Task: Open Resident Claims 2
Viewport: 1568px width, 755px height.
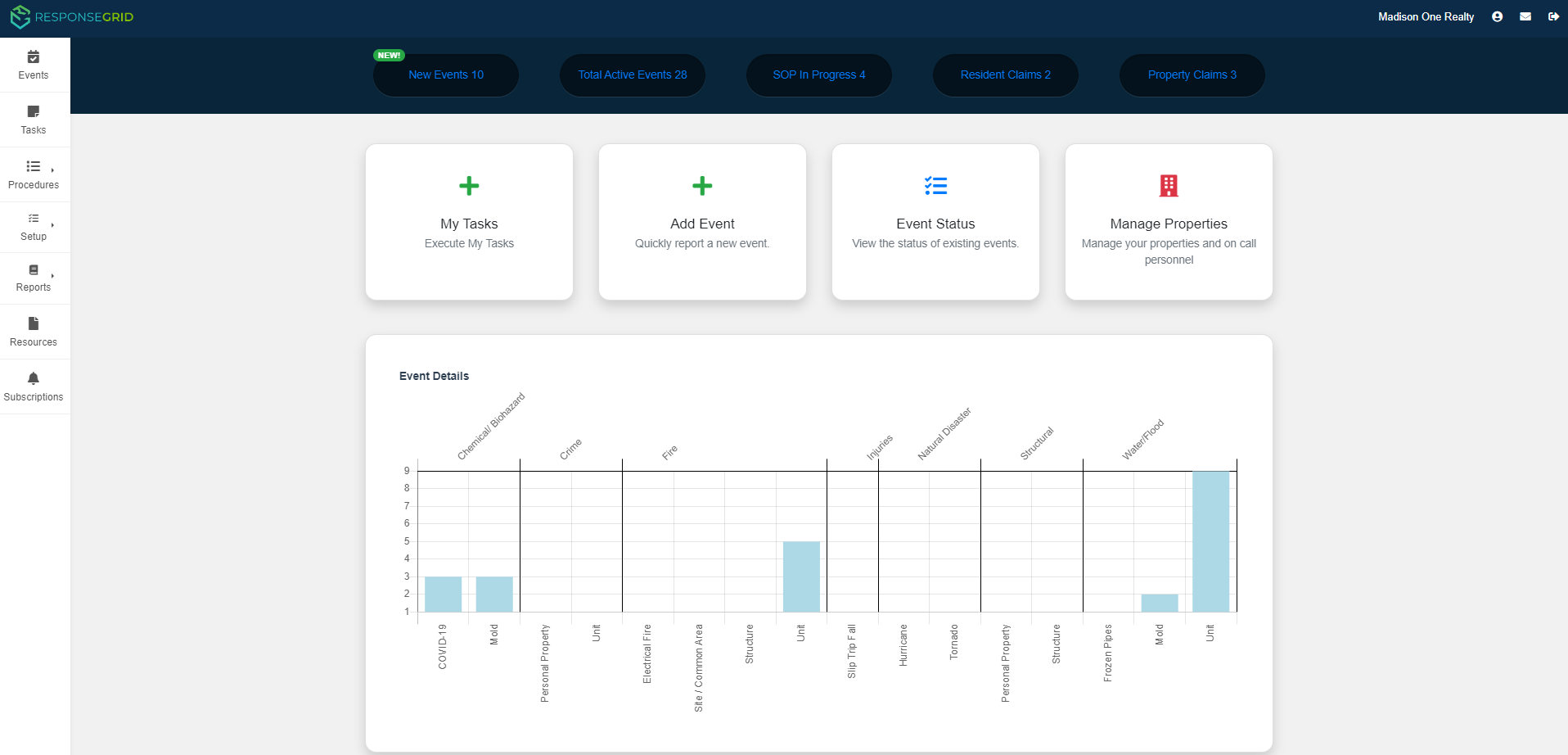Action: 1006,75
